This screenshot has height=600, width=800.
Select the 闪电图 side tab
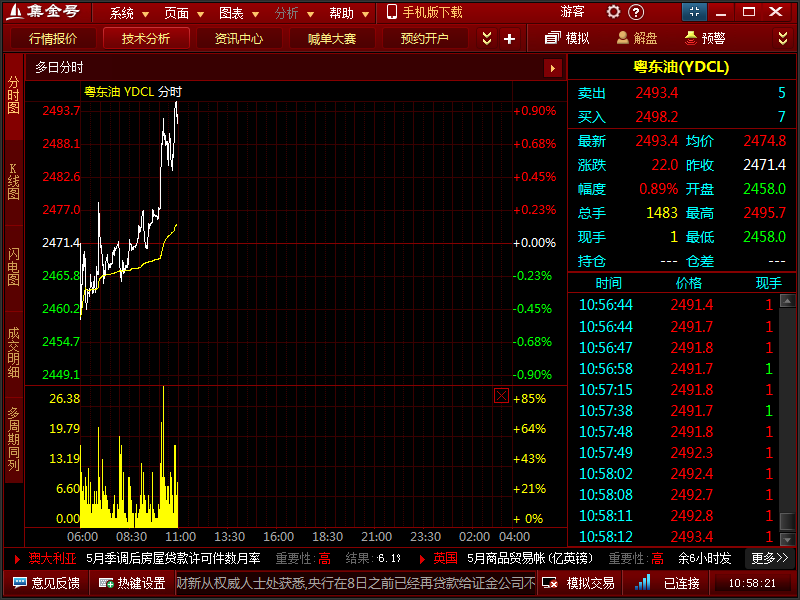click(x=14, y=267)
